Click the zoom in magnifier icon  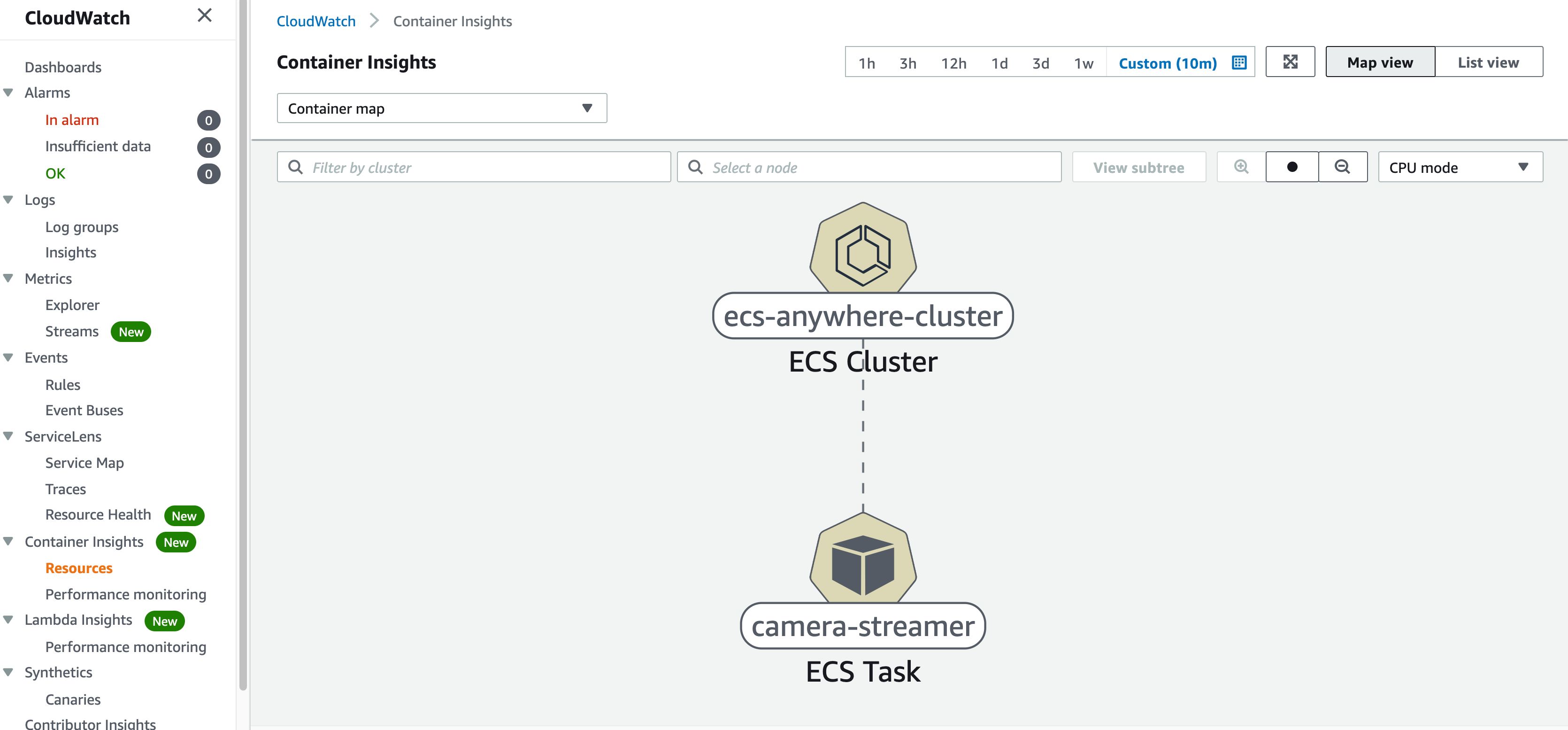pyautogui.click(x=1240, y=167)
